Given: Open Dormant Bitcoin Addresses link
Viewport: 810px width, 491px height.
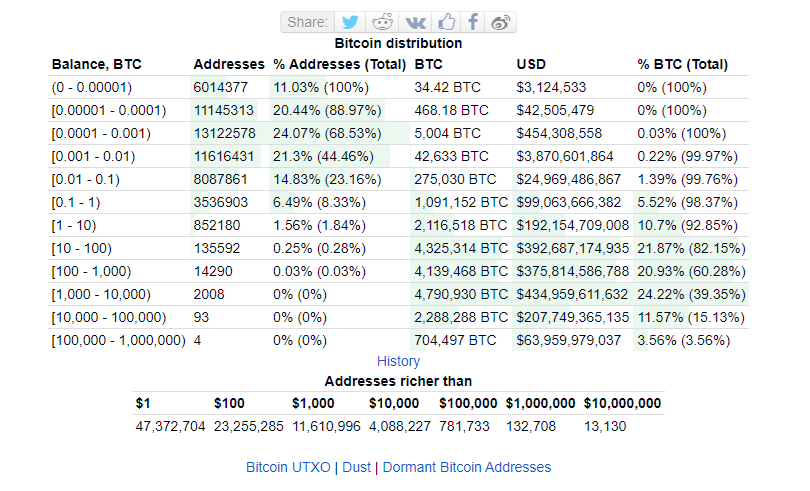Looking at the screenshot, I should 467,467.
